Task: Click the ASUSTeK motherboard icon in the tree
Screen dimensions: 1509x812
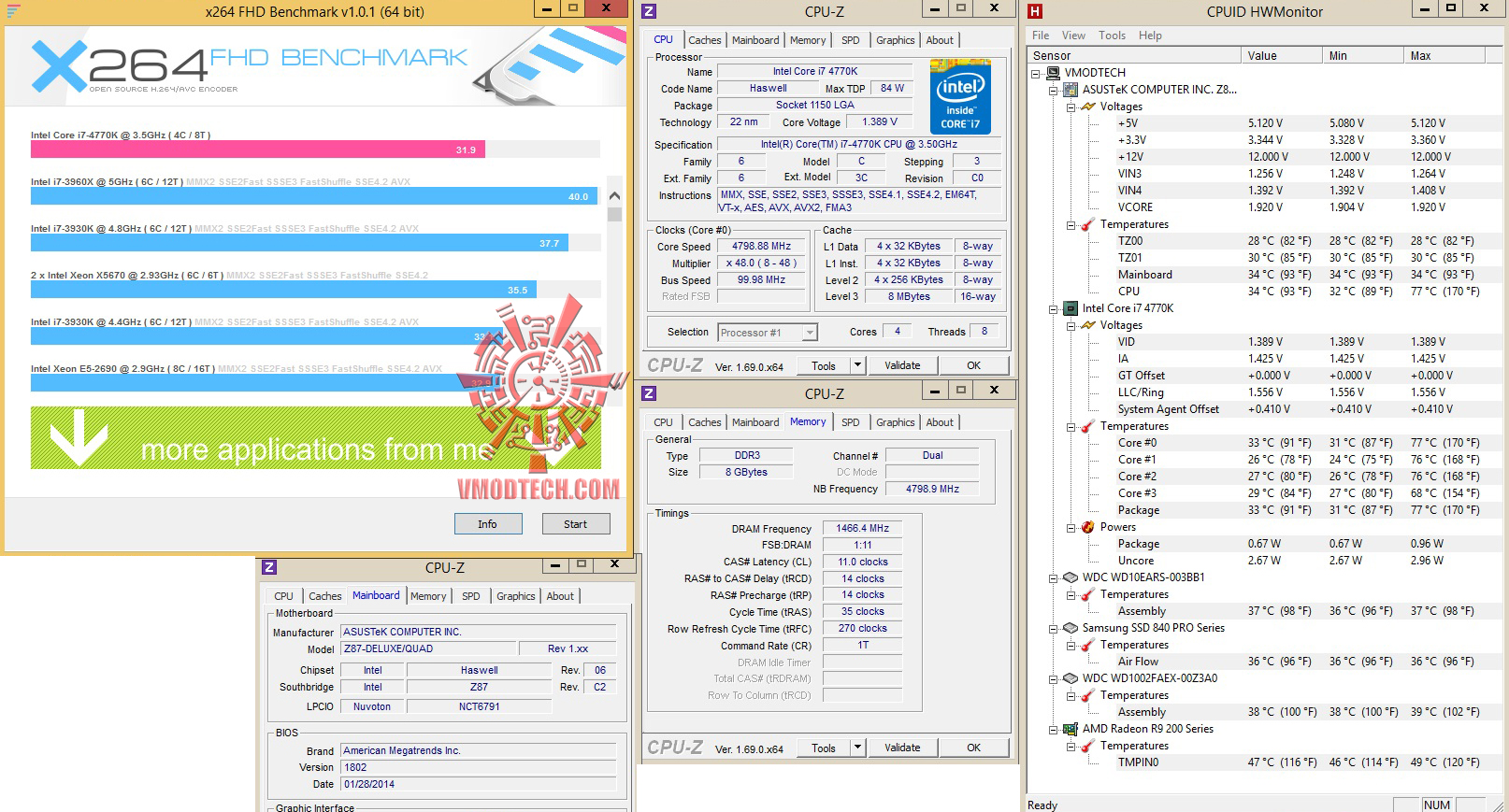Action: coord(1071,90)
